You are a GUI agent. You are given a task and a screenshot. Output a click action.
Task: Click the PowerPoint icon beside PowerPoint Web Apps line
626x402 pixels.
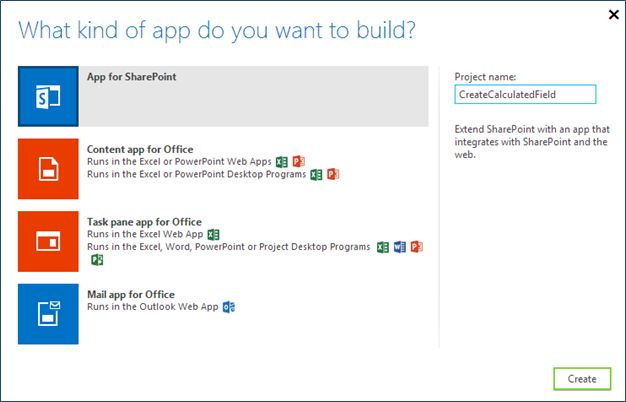[x=299, y=161]
